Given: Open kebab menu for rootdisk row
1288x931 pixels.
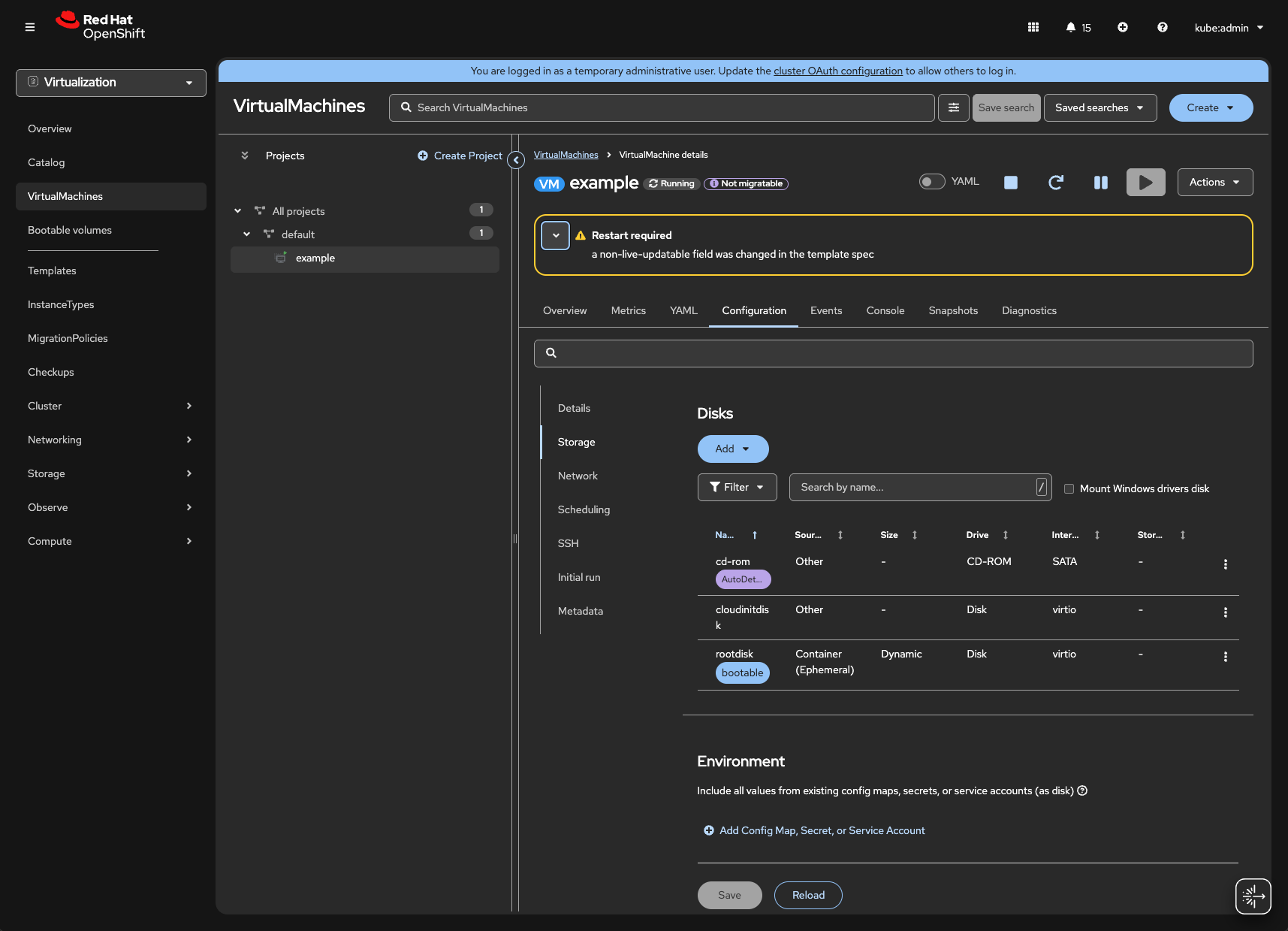Looking at the screenshot, I should click(1225, 657).
